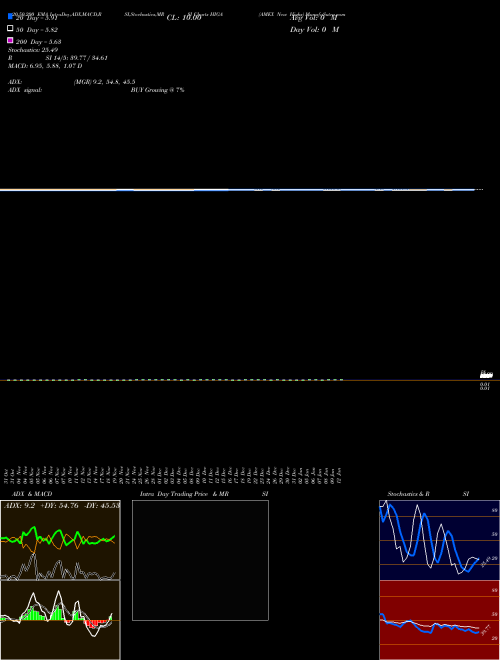Click the 'BUY Growing @ 7%' signal text
Image resolution: width=500 pixels, height=660 pixels.
click(x=157, y=90)
